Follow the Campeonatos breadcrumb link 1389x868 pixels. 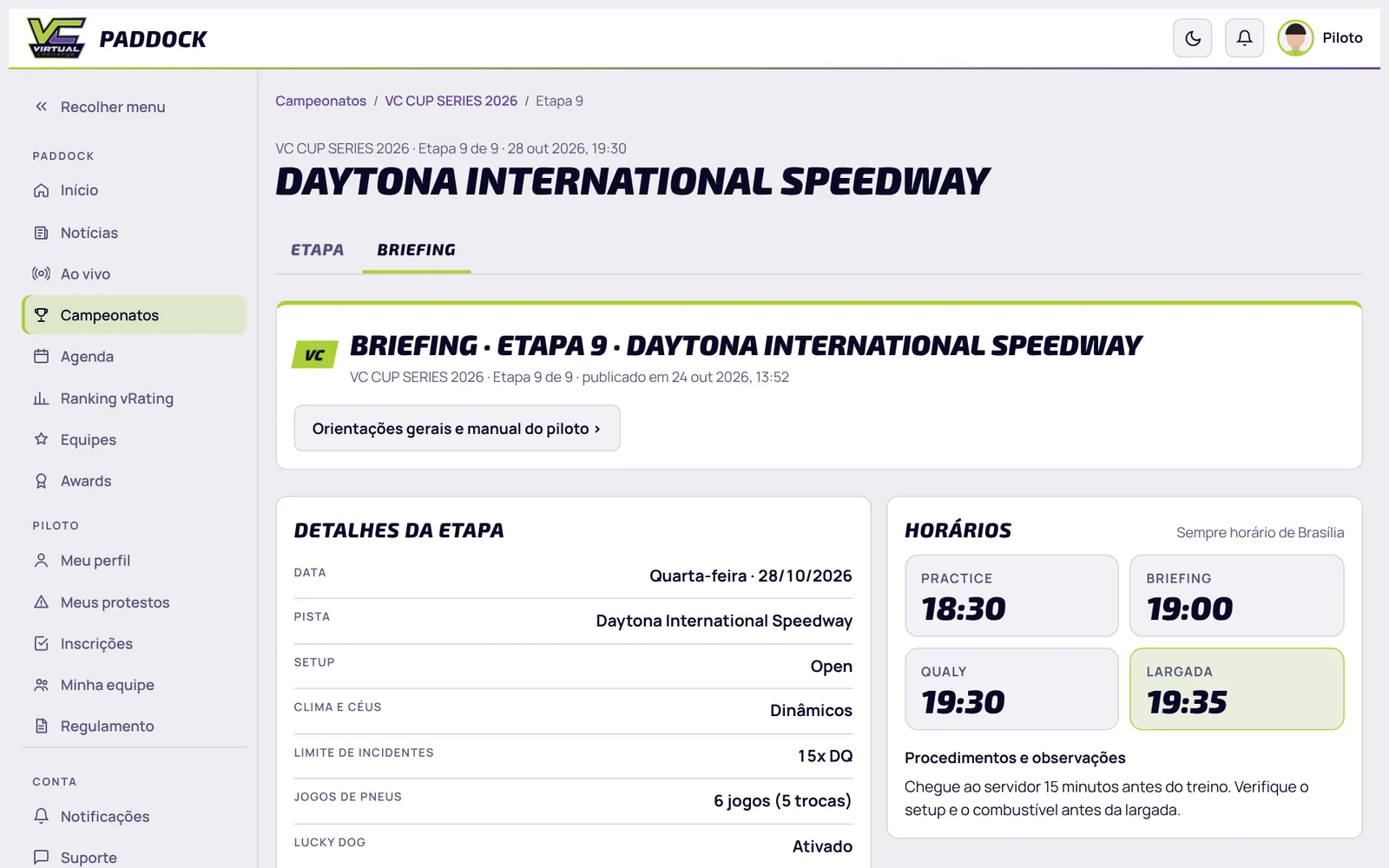click(320, 101)
